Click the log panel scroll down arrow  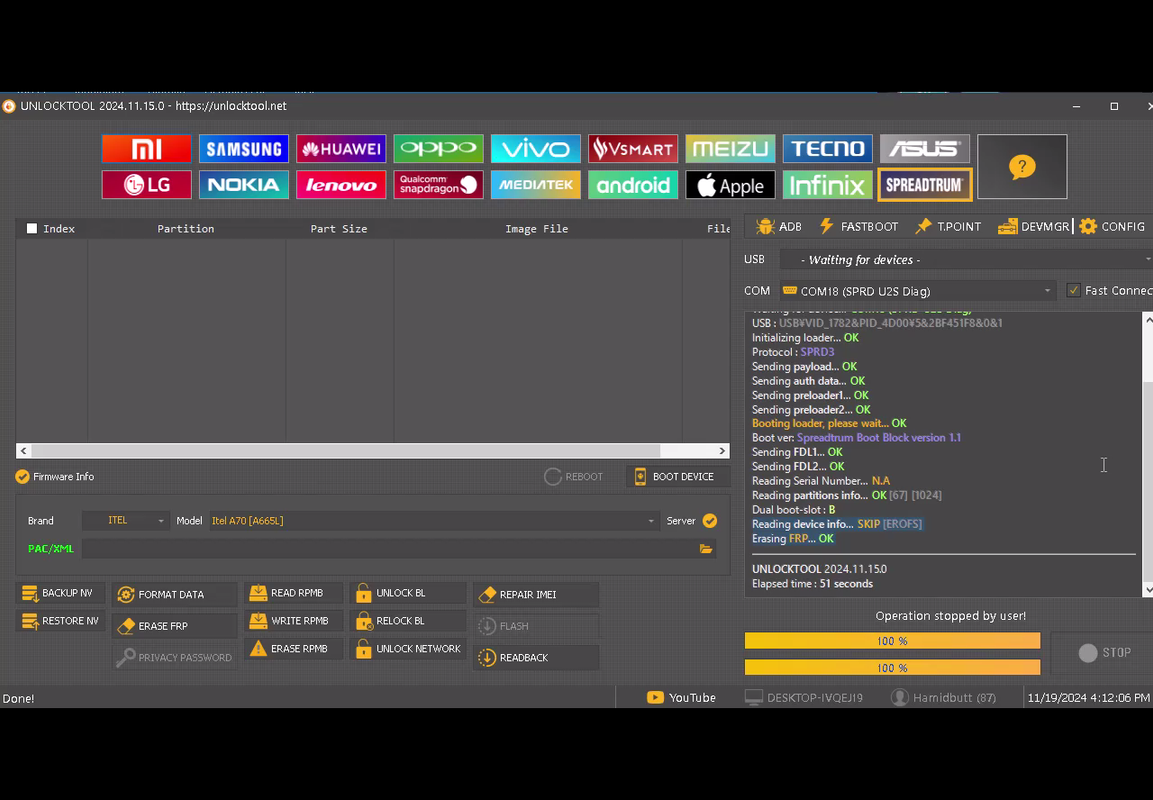(1148, 590)
